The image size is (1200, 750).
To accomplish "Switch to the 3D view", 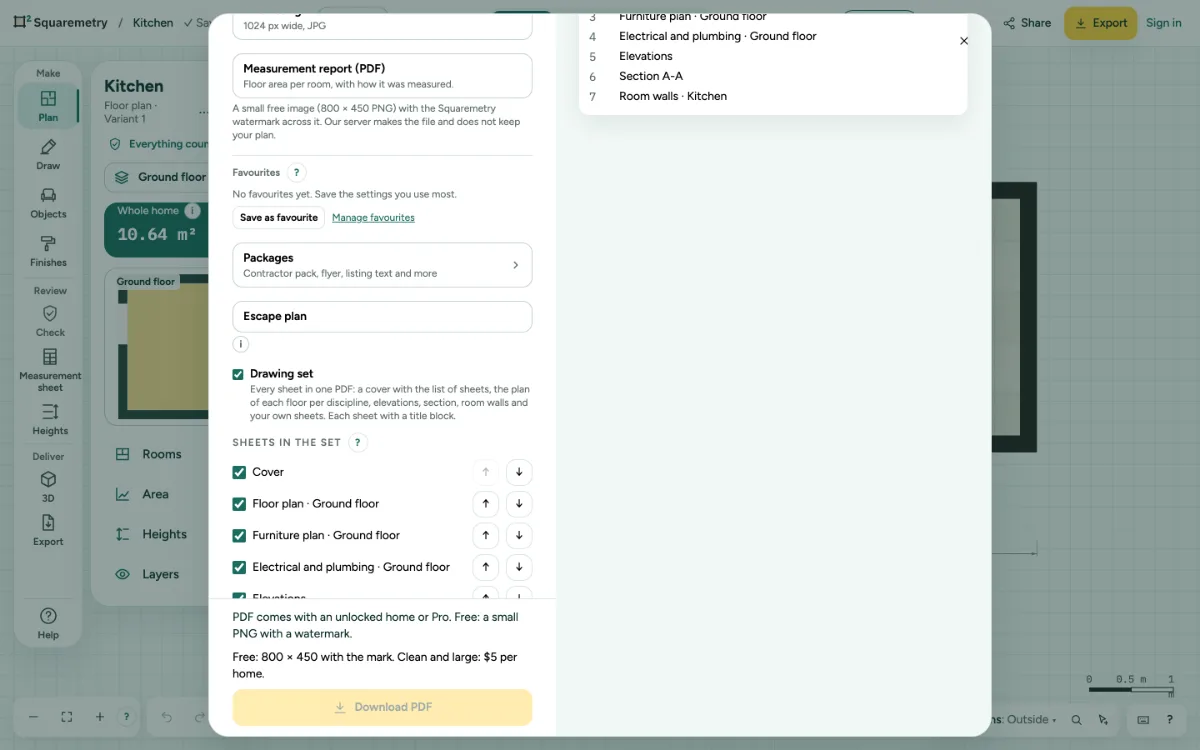I will (48, 487).
